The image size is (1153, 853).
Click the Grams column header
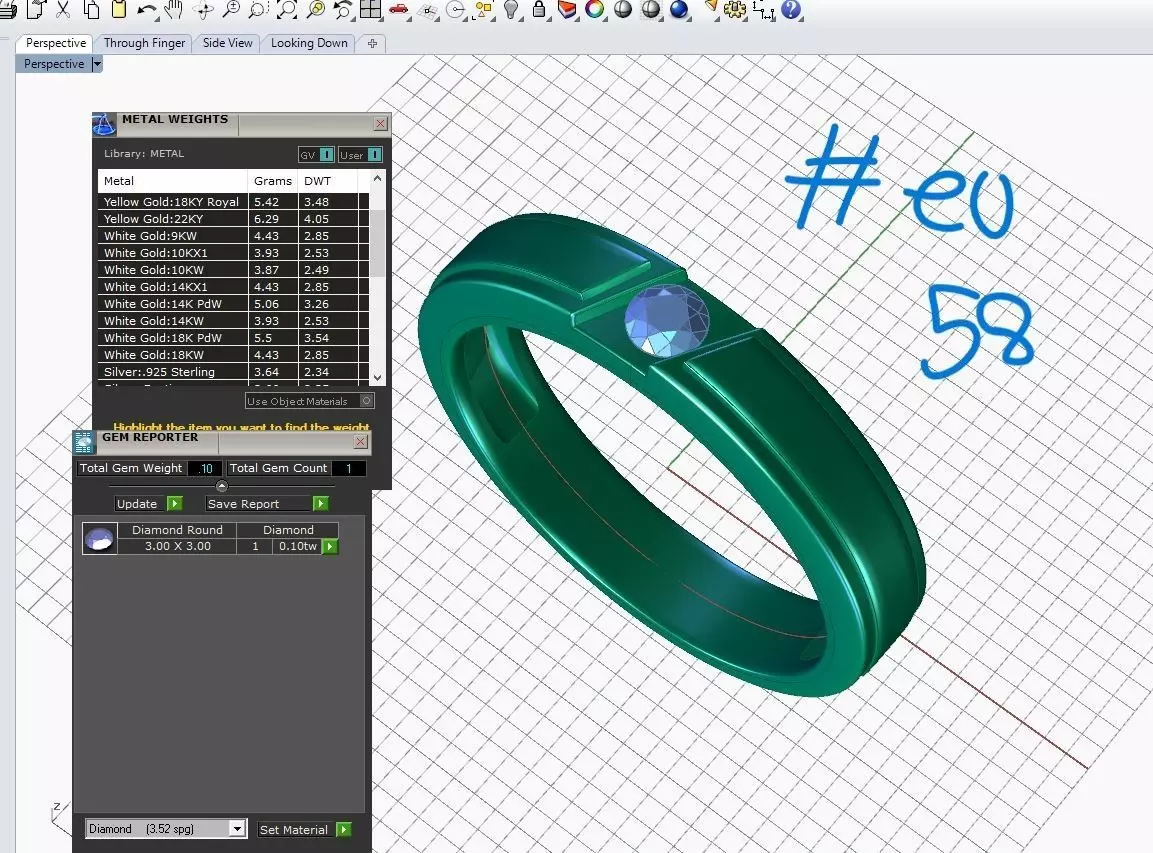(x=273, y=181)
